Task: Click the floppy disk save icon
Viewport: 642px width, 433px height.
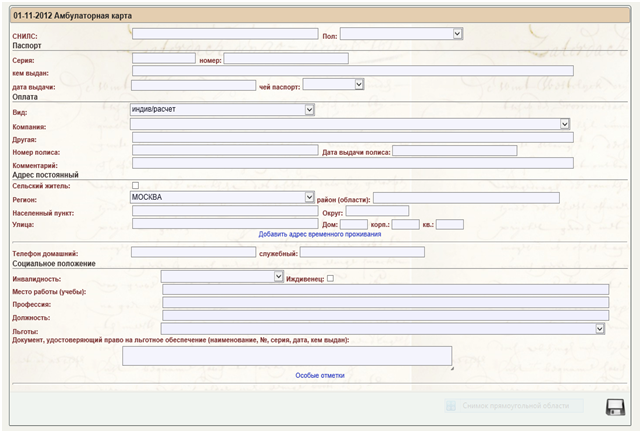Action: click(616, 406)
